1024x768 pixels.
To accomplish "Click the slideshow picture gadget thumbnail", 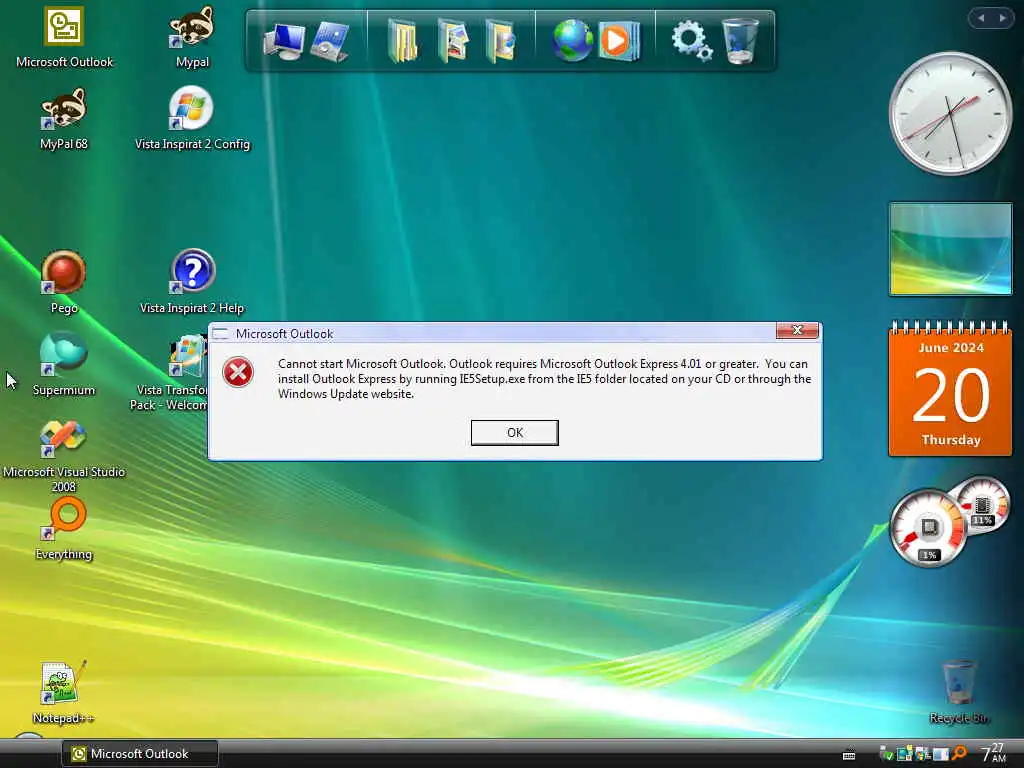I will point(950,249).
